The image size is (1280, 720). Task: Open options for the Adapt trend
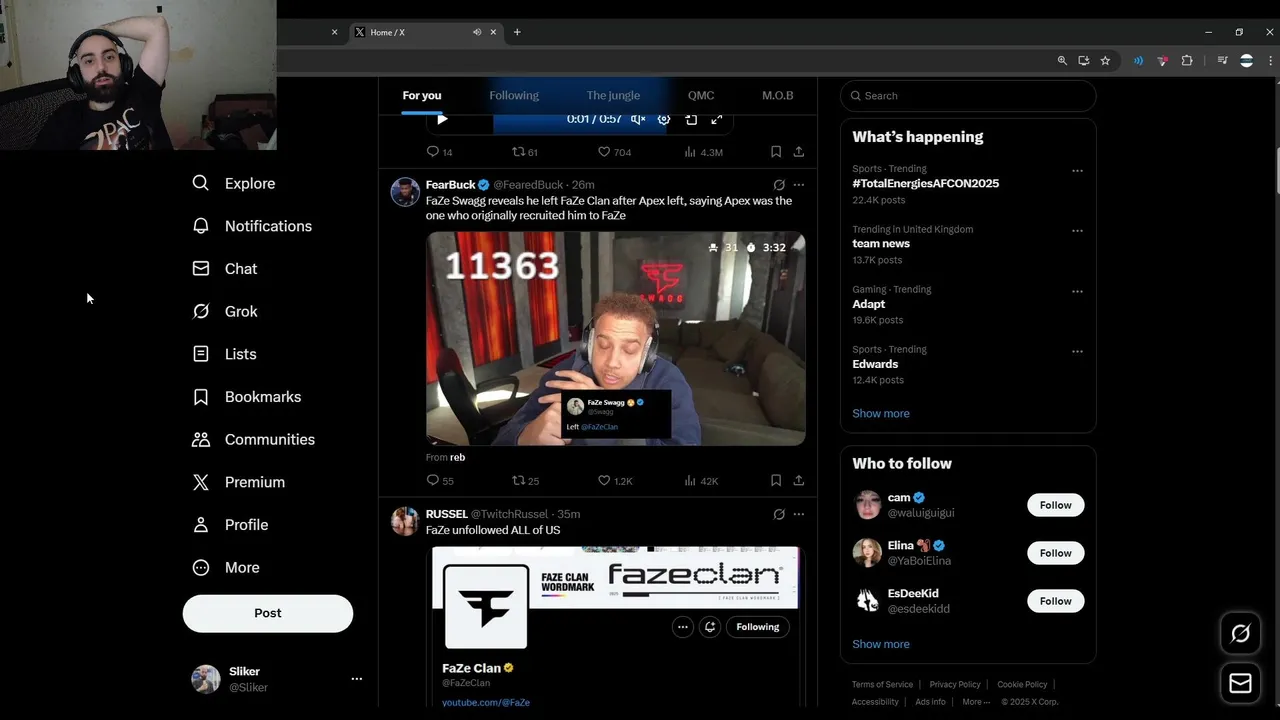(1077, 292)
